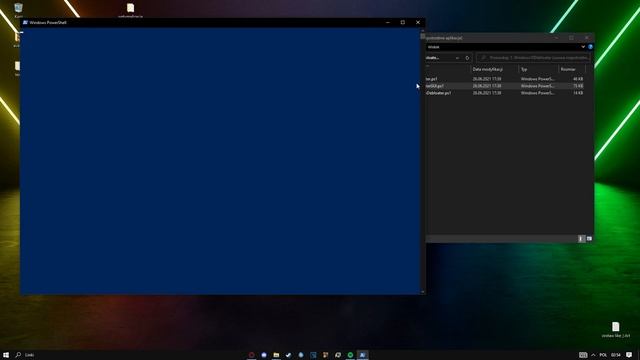The height and width of the screenshot is (360, 640).
Task: Open the Windows Start menu
Action: click(6, 355)
